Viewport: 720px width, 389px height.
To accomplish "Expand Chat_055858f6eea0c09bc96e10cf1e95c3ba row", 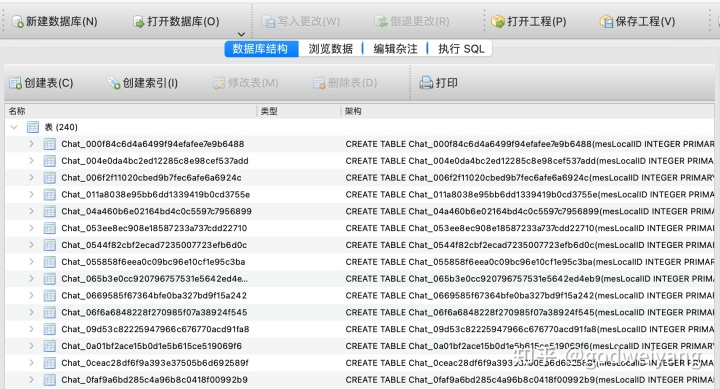I will pyautogui.click(x=31, y=262).
